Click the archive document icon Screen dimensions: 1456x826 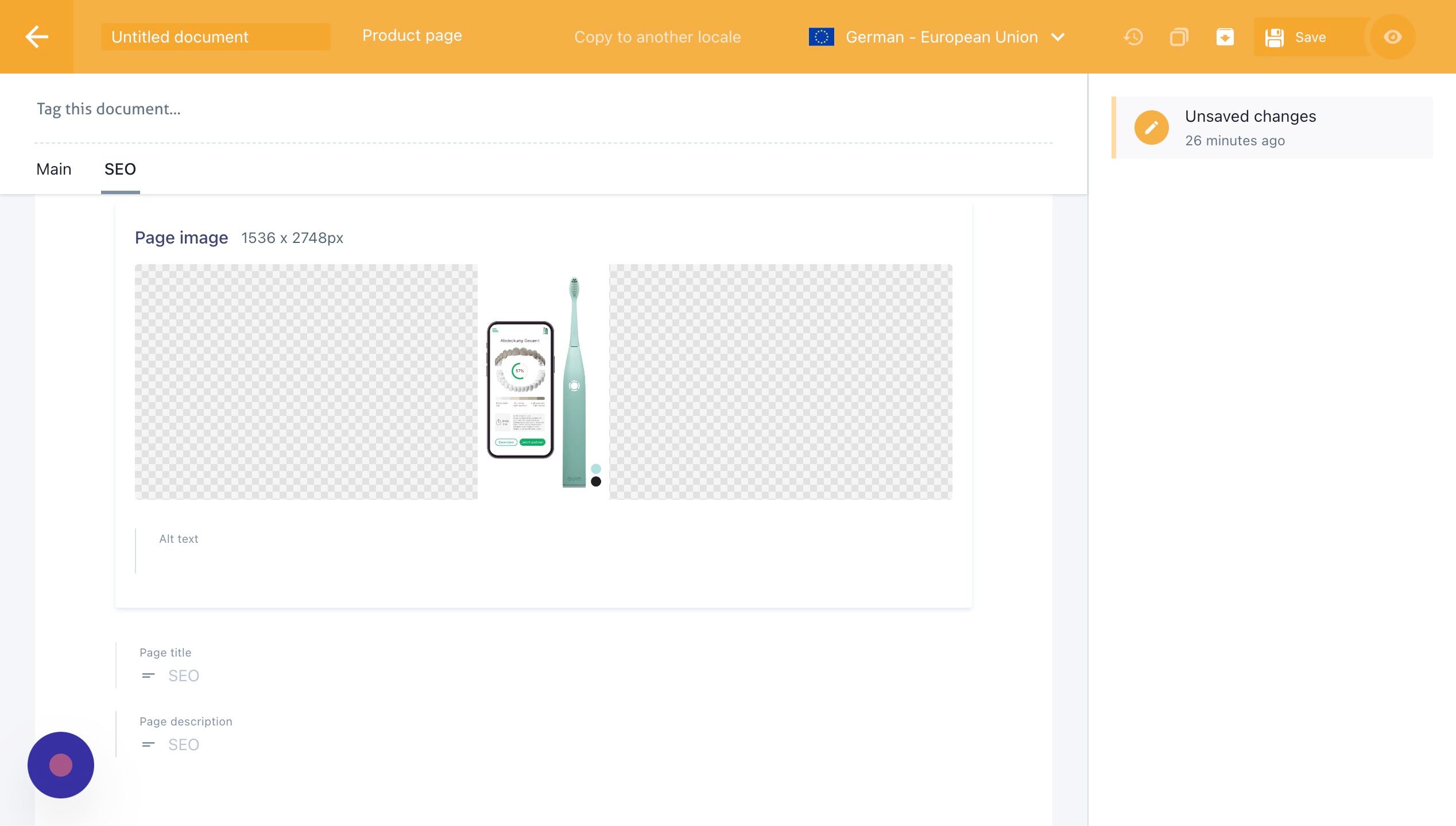[1225, 37]
